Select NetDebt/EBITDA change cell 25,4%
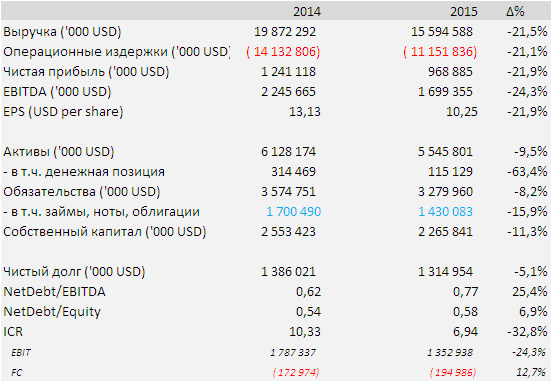Viewport: 552px width, 382px height. (529, 292)
